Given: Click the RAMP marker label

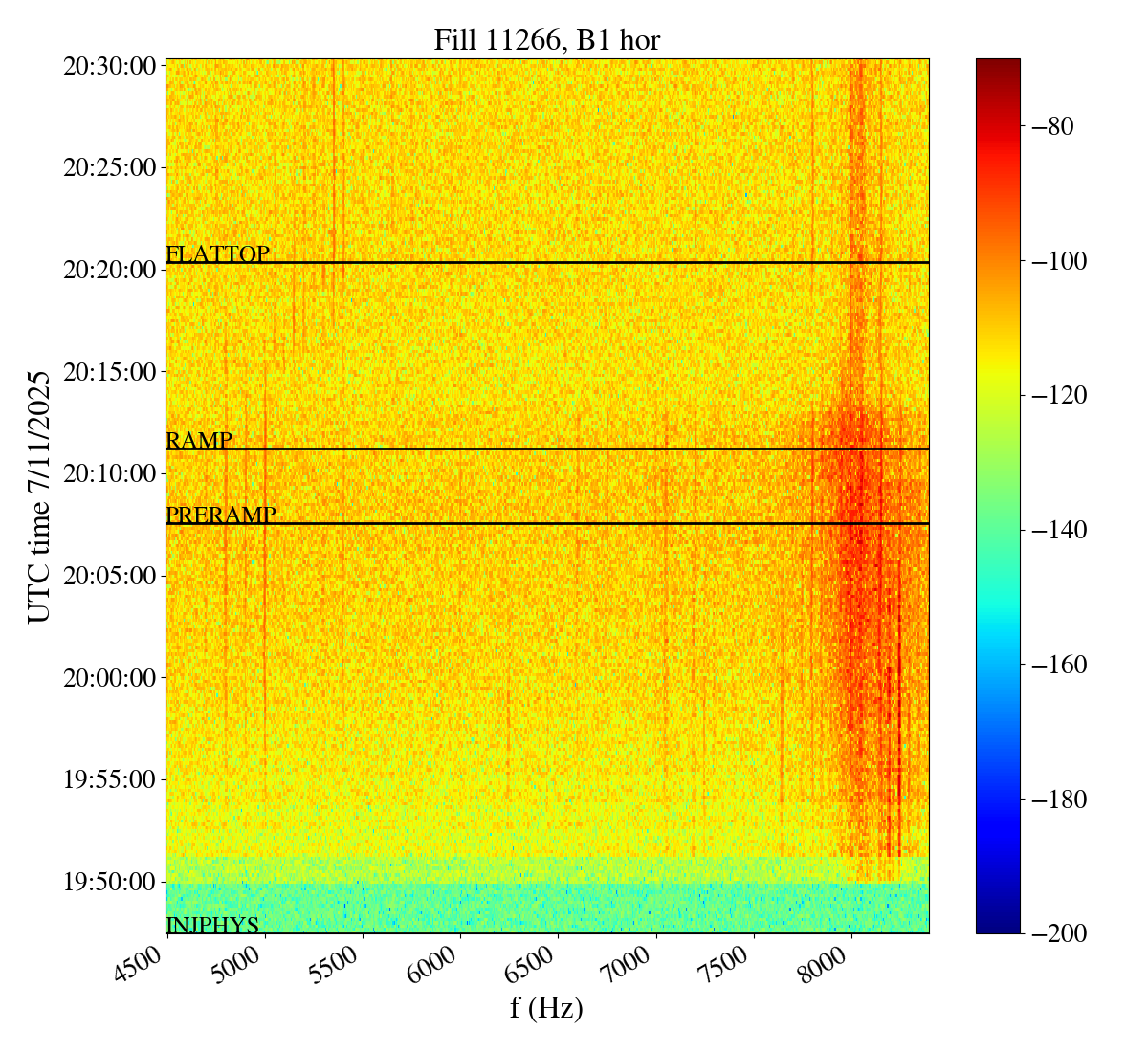Looking at the screenshot, I should (x=199, y=441).
